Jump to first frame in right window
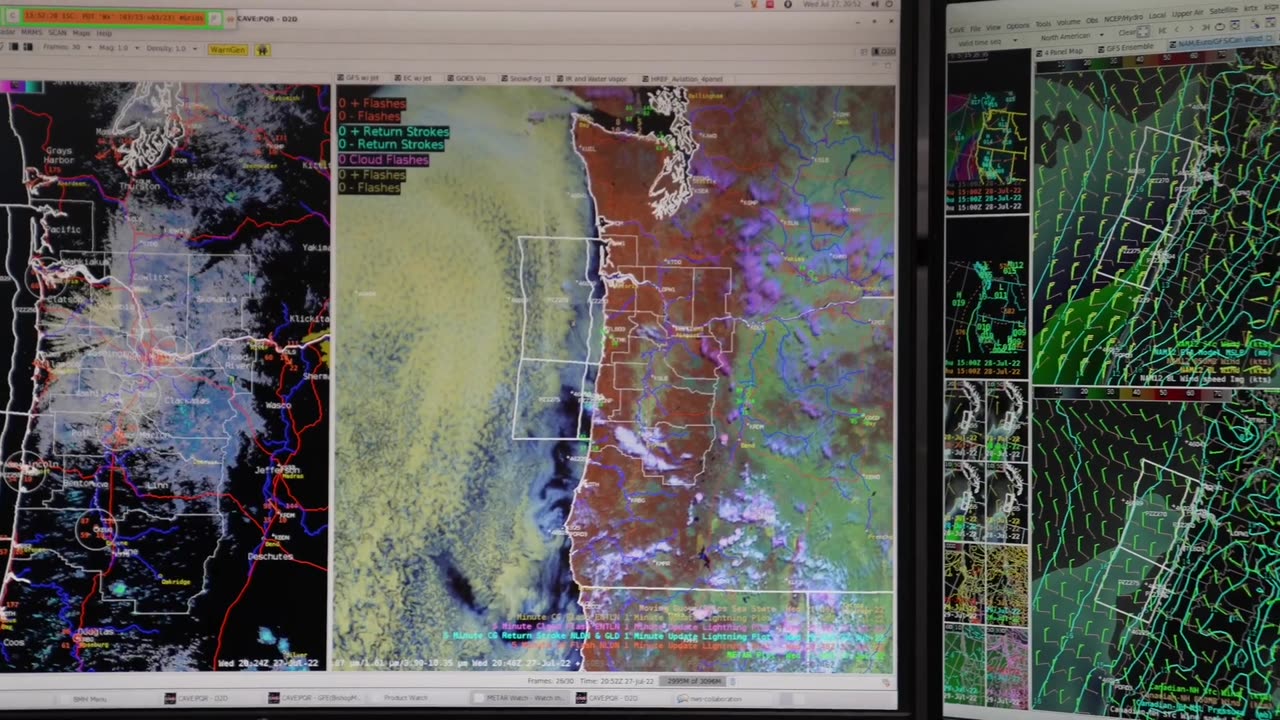 (x=1162, y=30)
